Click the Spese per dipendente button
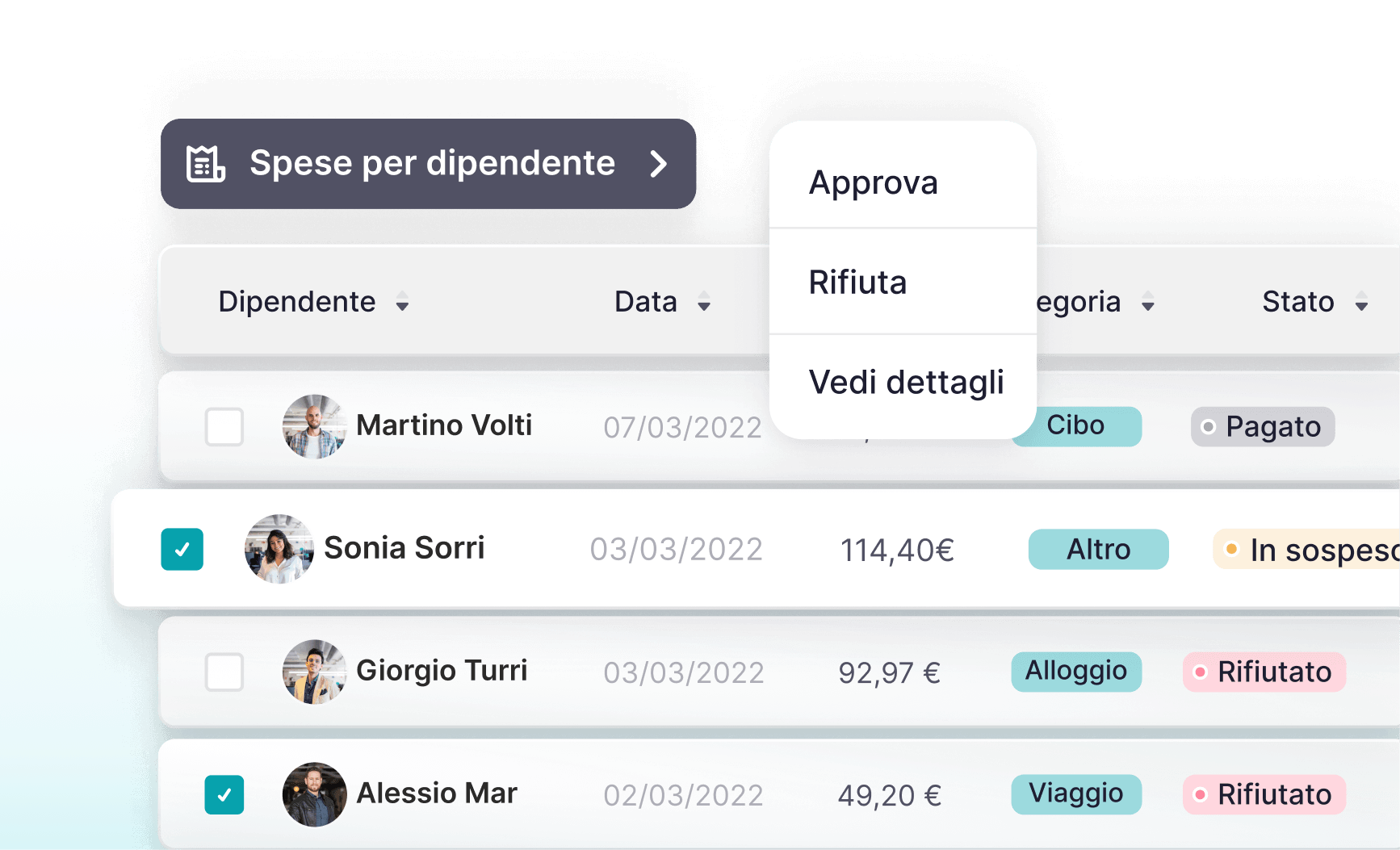1400x850 pixels. (429, 164)
